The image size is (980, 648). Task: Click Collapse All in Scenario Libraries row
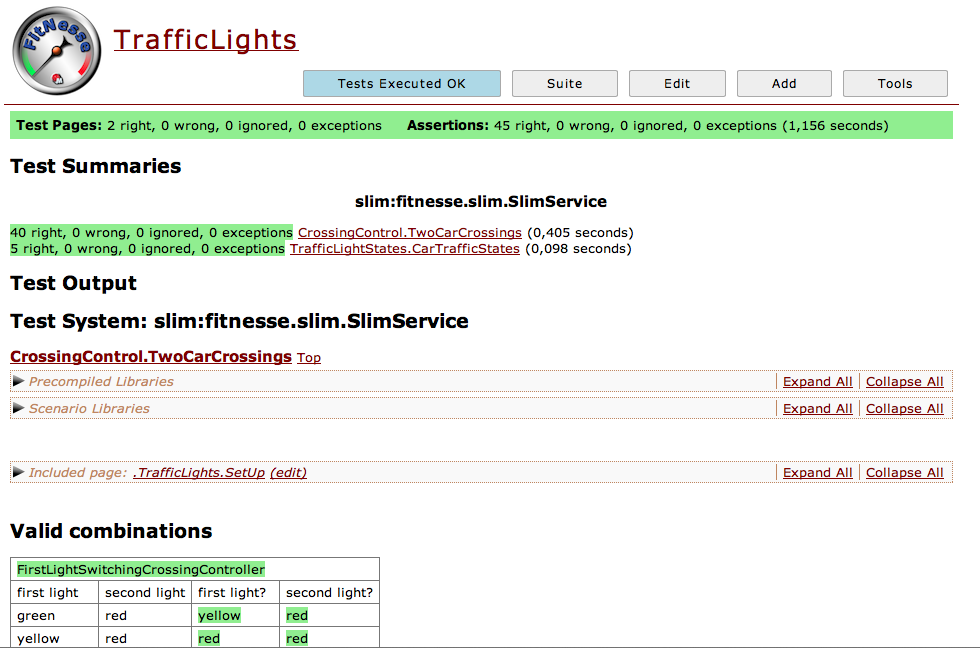click(904, 409)
